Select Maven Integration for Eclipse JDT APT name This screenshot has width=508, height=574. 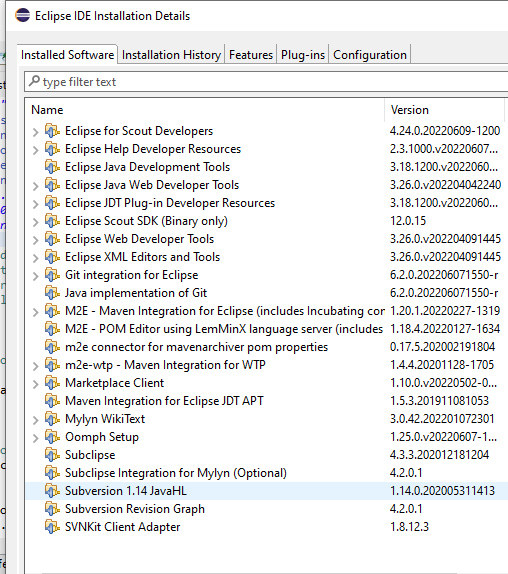coord(164,400)
